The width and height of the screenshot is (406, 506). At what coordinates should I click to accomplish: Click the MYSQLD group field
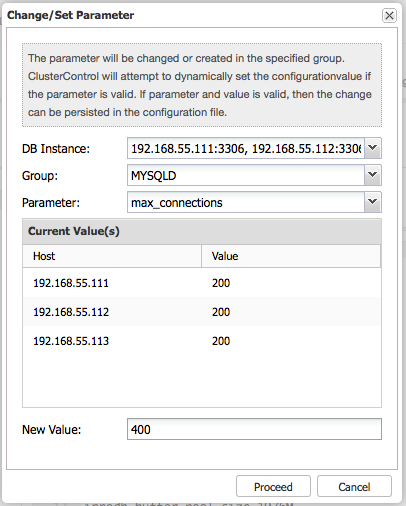[246, 175]
